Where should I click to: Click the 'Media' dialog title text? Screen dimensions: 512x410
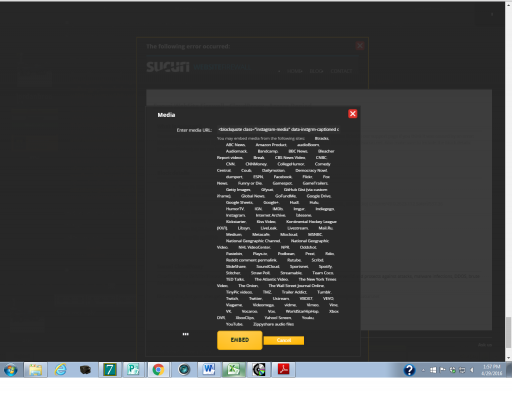tap(166, 115)
